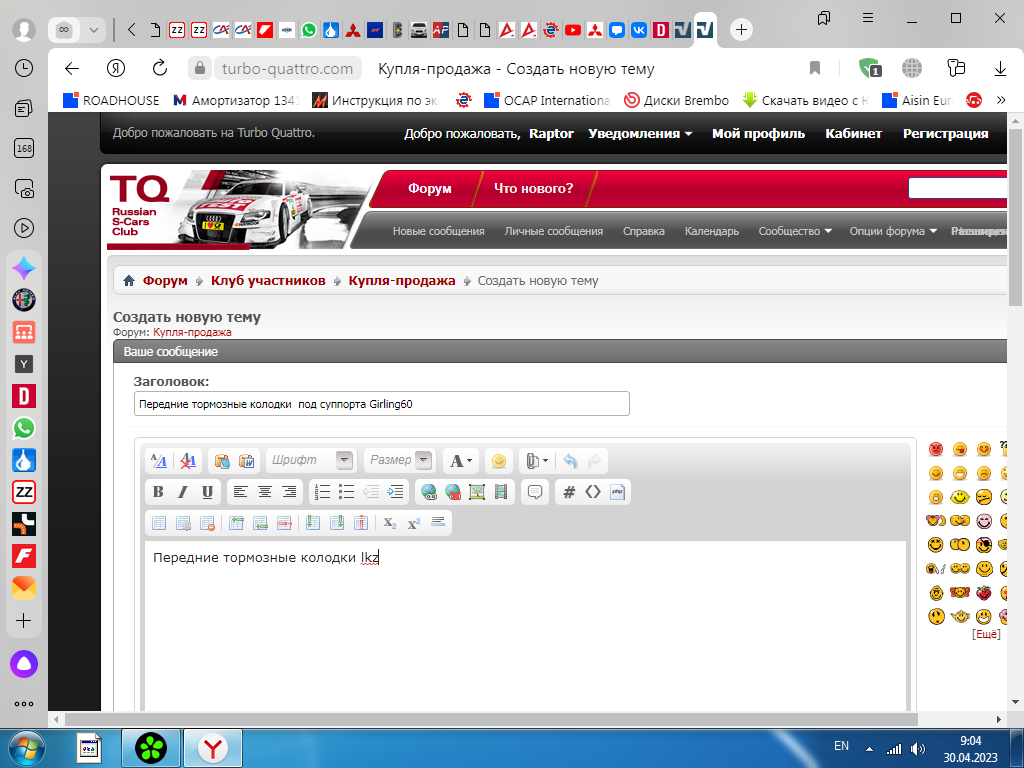Toggle underline formatting

click(x=207, y=492)
